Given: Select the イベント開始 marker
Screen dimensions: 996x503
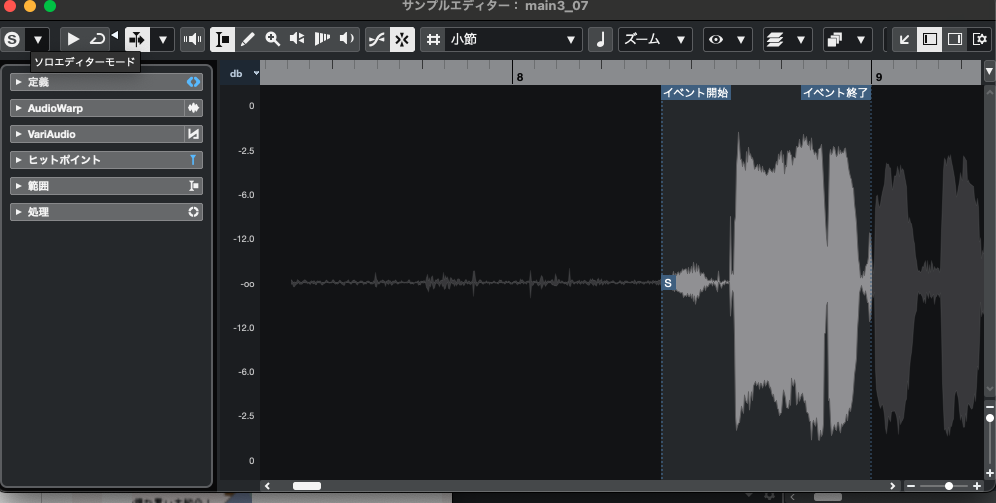Looking at the screenshot, I should coord(696,93).
